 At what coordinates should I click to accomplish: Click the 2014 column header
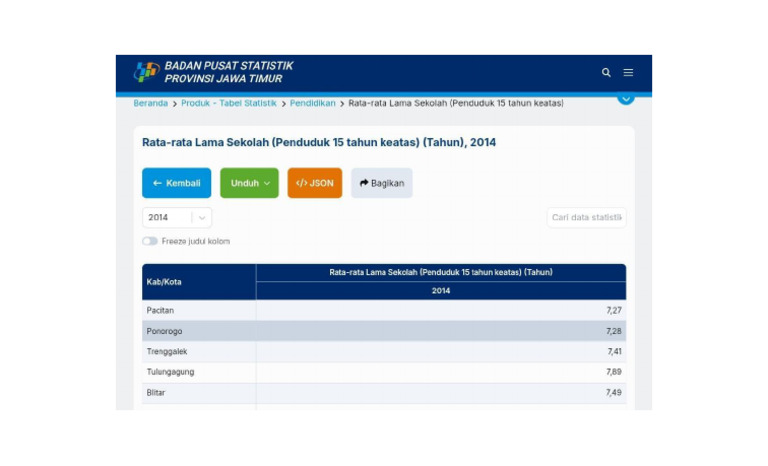(441, 291)
